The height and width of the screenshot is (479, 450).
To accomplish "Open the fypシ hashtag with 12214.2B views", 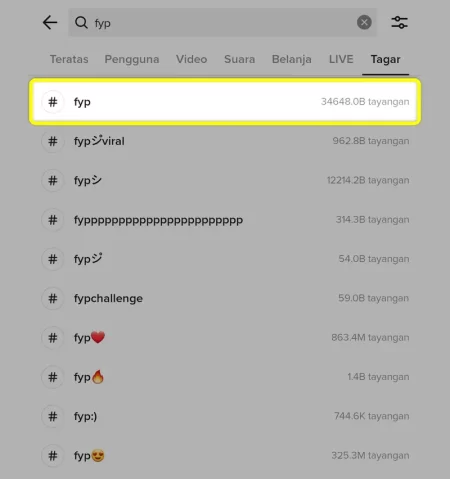I will [x=225, y=180].
